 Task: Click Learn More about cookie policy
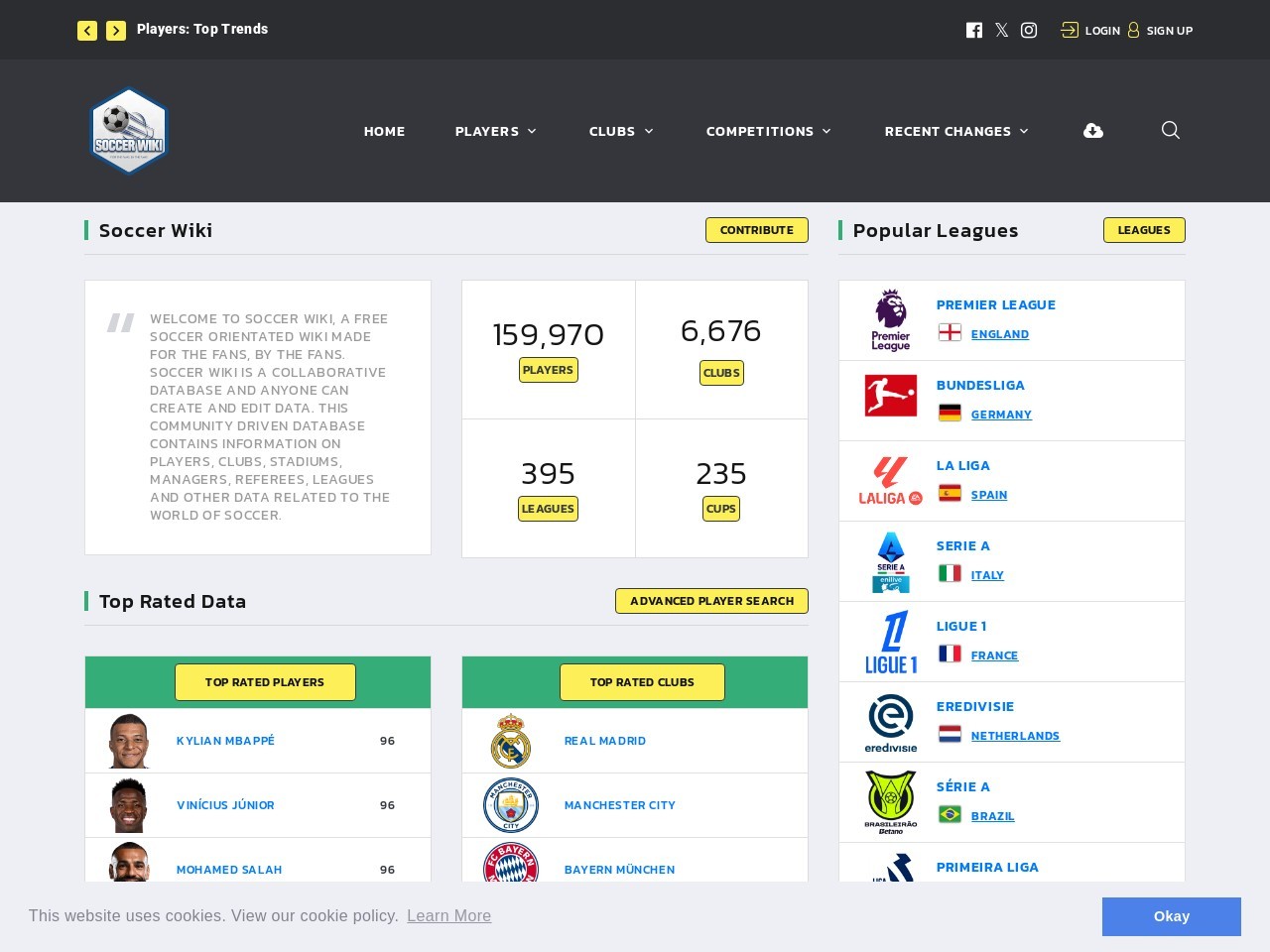[x=448, y=915]
